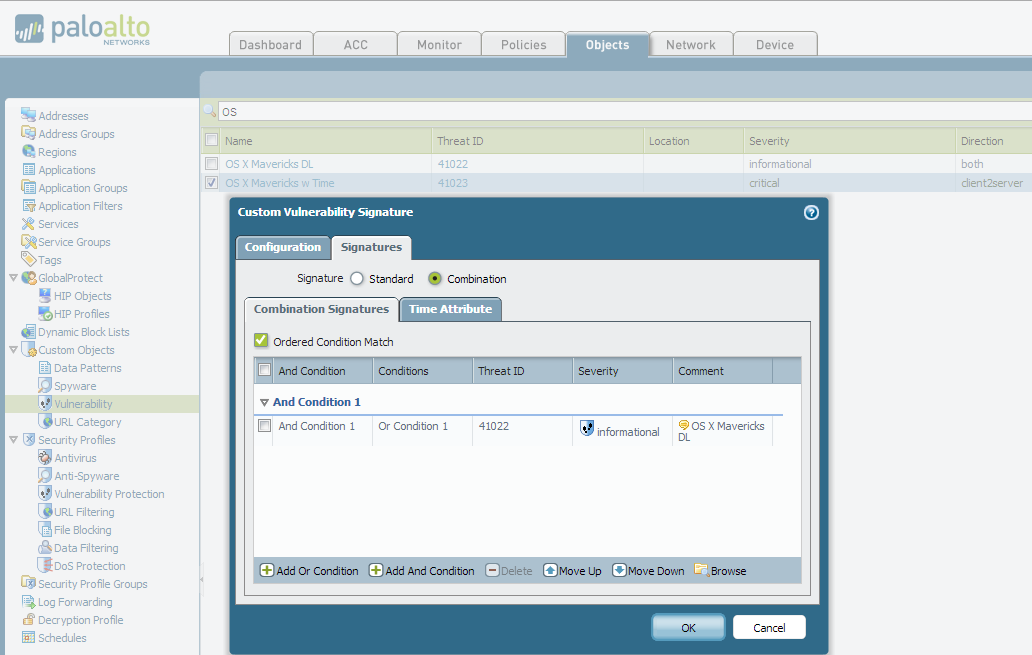Click the DoS Protection icon
The width and height of the screenshot is (1032, 655).
click(45, 565)
